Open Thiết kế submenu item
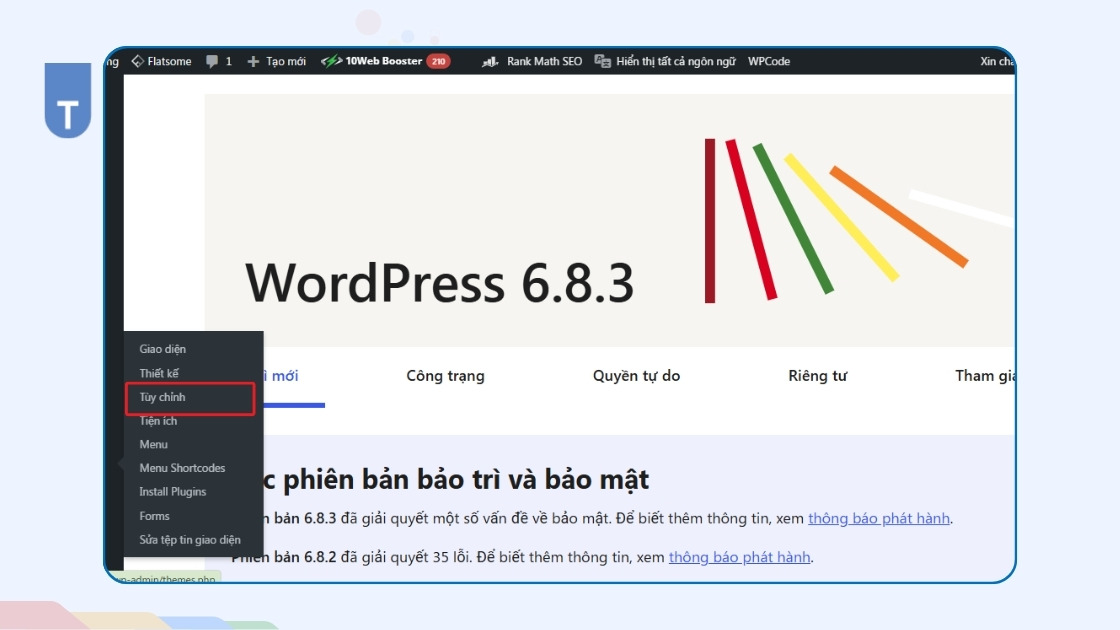Screen dimensions: 1120x630 pos(159,373)
